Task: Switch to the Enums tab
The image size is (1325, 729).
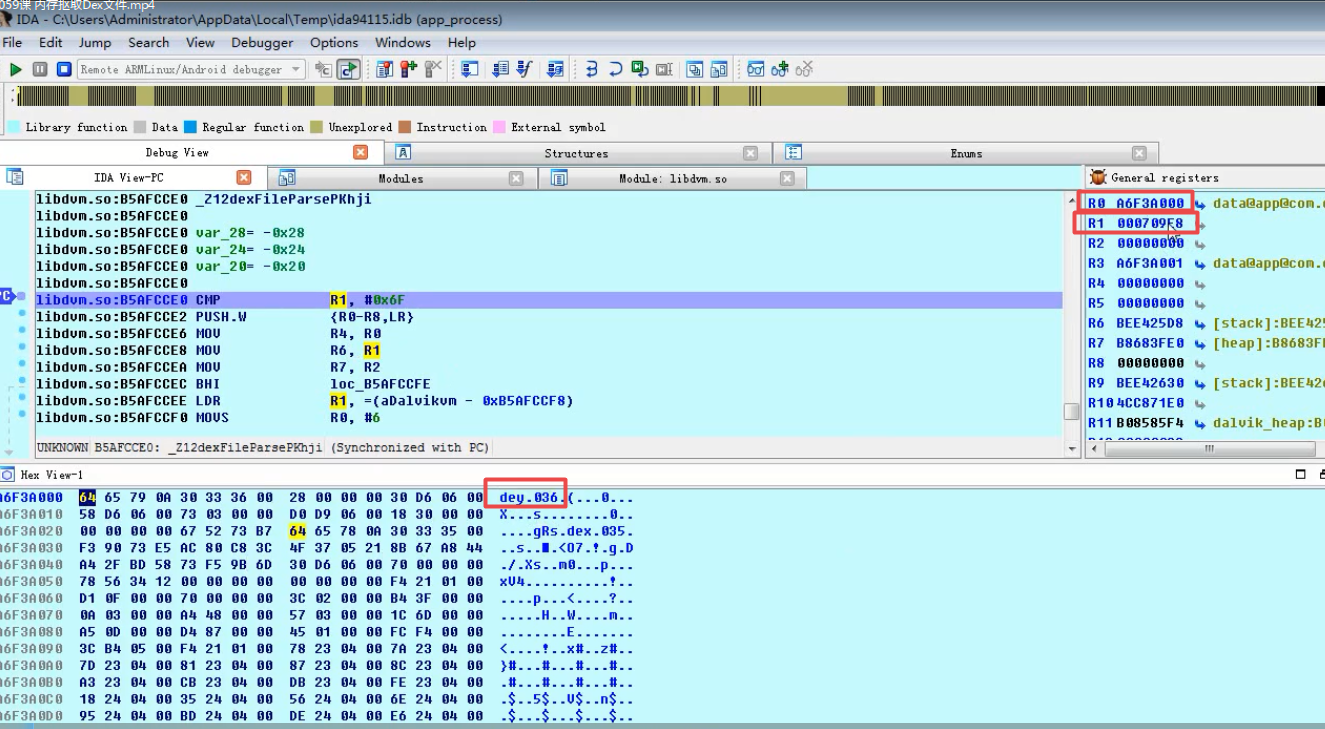Action: (x=966, y=153)
